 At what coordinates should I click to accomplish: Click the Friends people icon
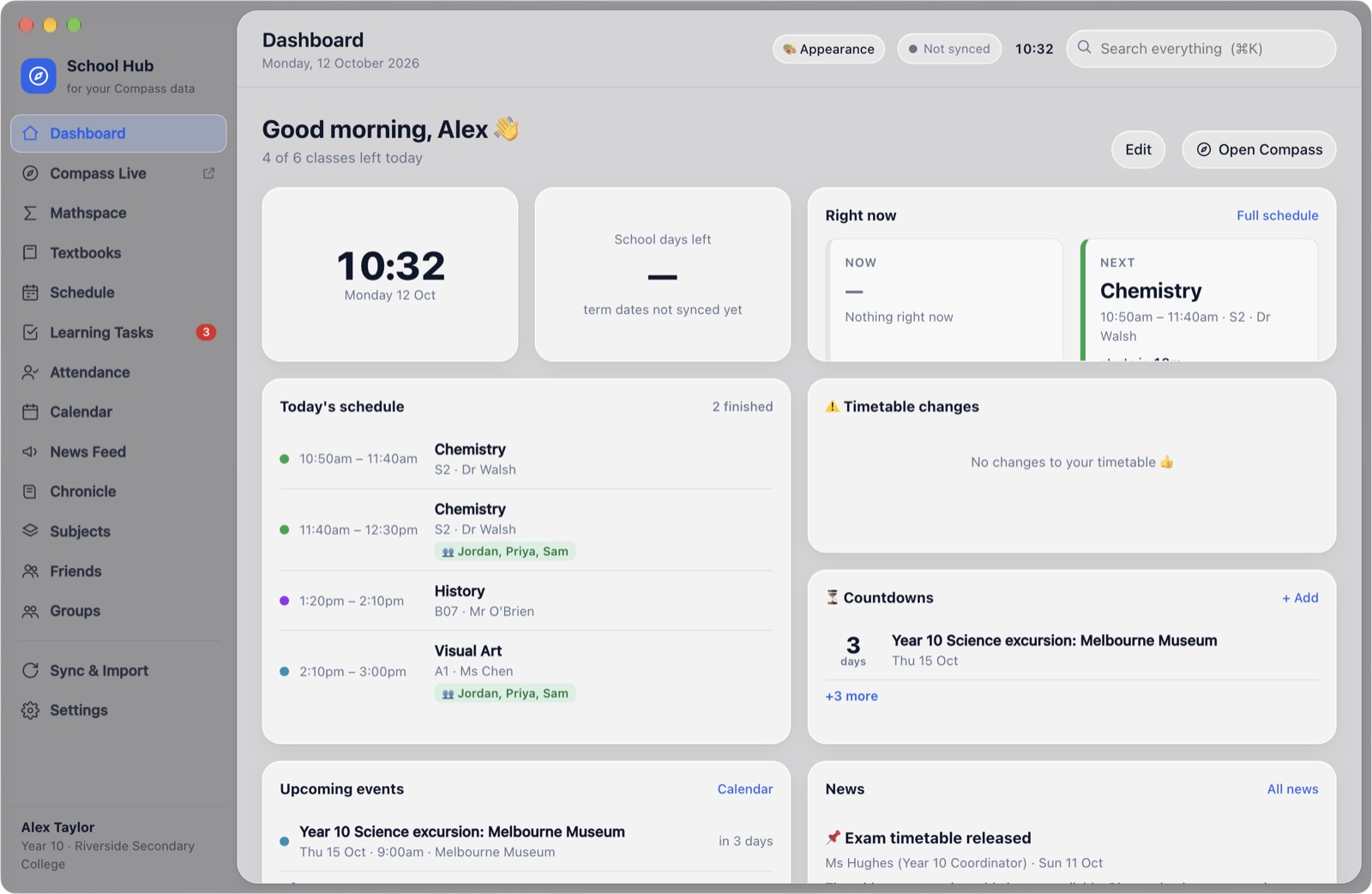31,571
